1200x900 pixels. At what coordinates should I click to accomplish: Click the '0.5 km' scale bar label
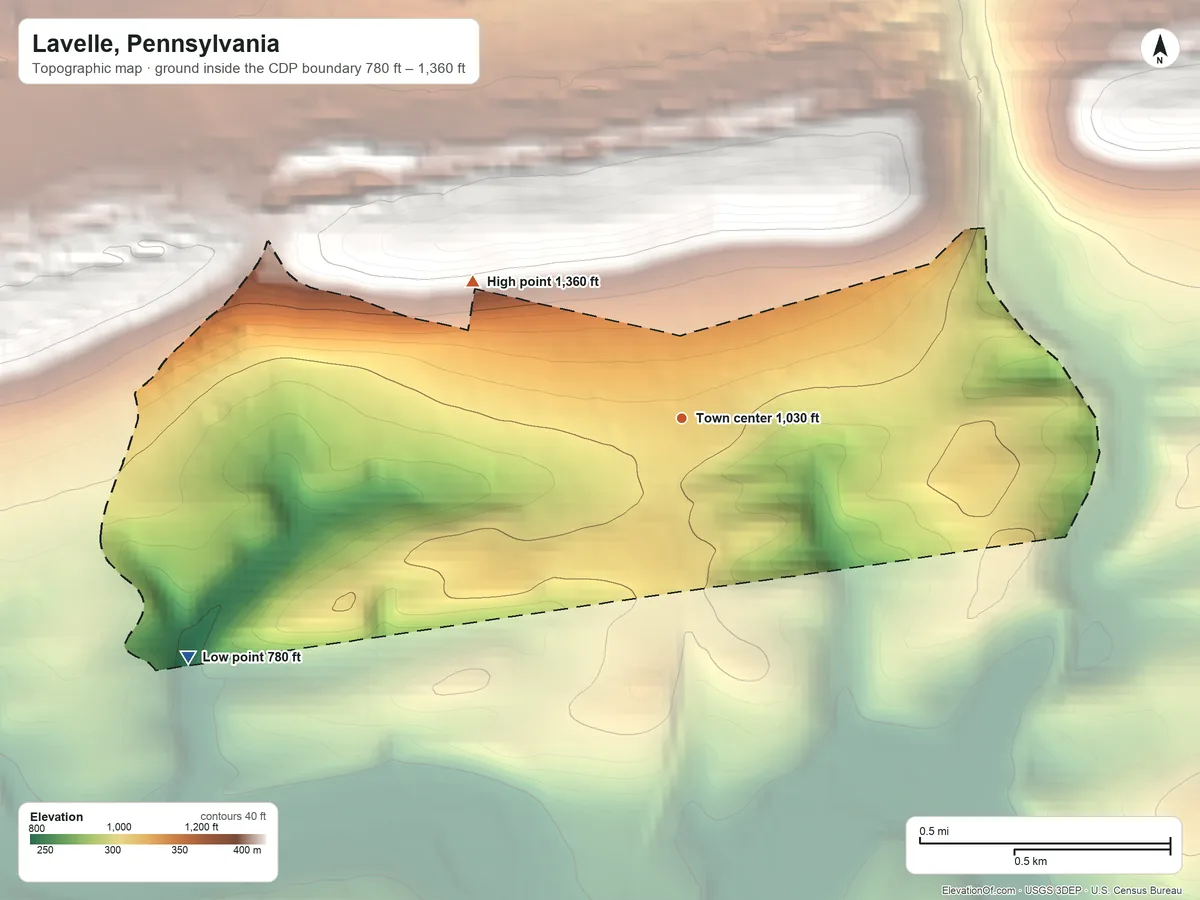[1030, 860]
